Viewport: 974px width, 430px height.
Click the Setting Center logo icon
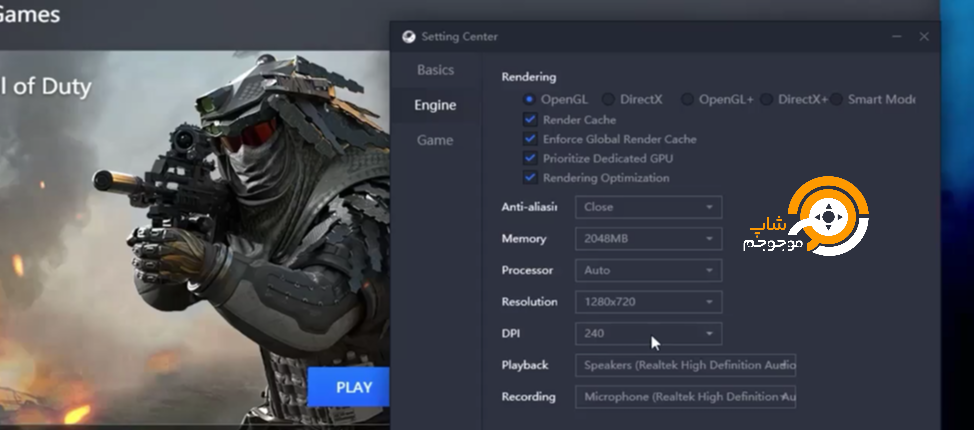(x=408, y=37)
